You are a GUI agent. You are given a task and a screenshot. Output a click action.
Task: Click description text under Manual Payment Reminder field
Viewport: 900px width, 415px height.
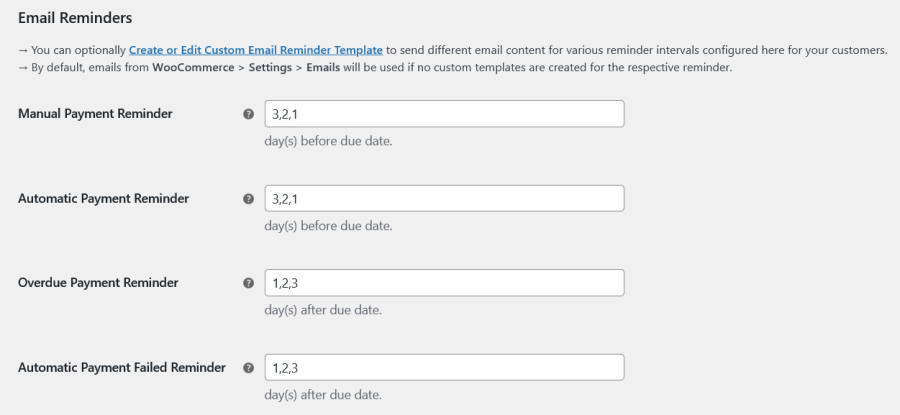pos(328,141)
